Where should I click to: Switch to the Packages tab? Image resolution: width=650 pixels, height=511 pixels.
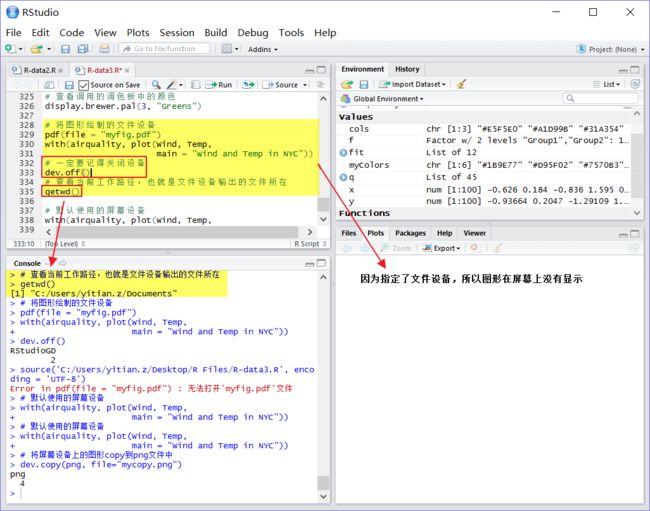(x=410, y=233)
